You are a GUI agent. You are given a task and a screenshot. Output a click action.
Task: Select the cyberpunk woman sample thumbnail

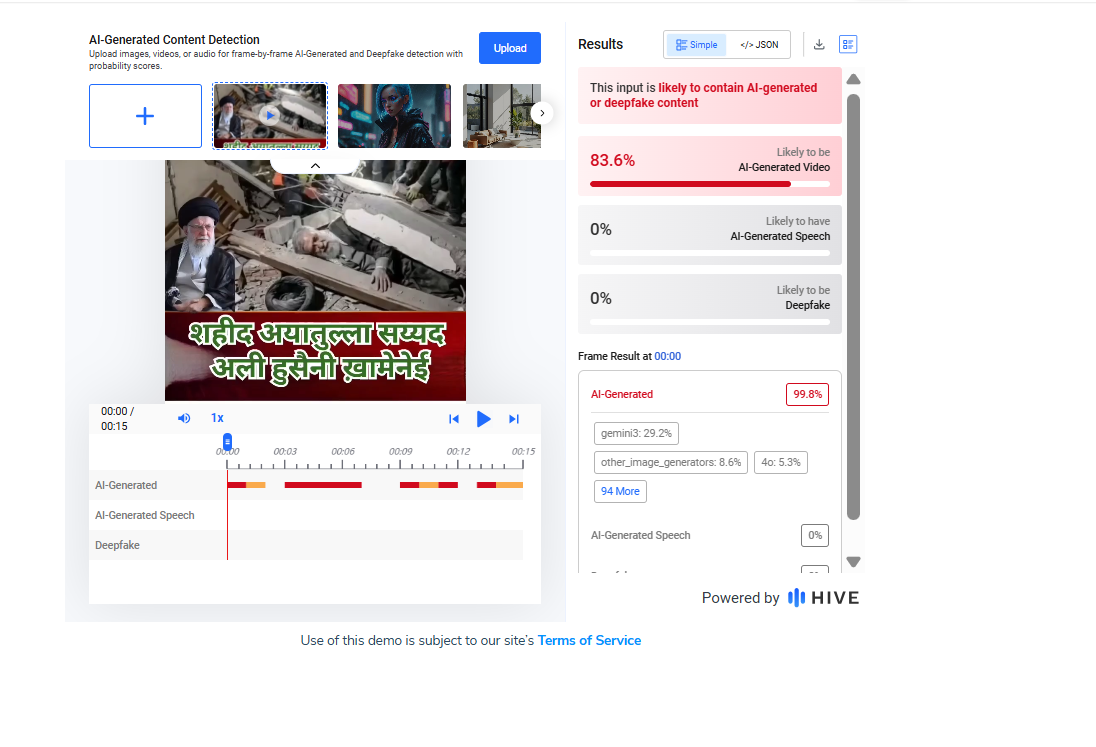point(394,116)
